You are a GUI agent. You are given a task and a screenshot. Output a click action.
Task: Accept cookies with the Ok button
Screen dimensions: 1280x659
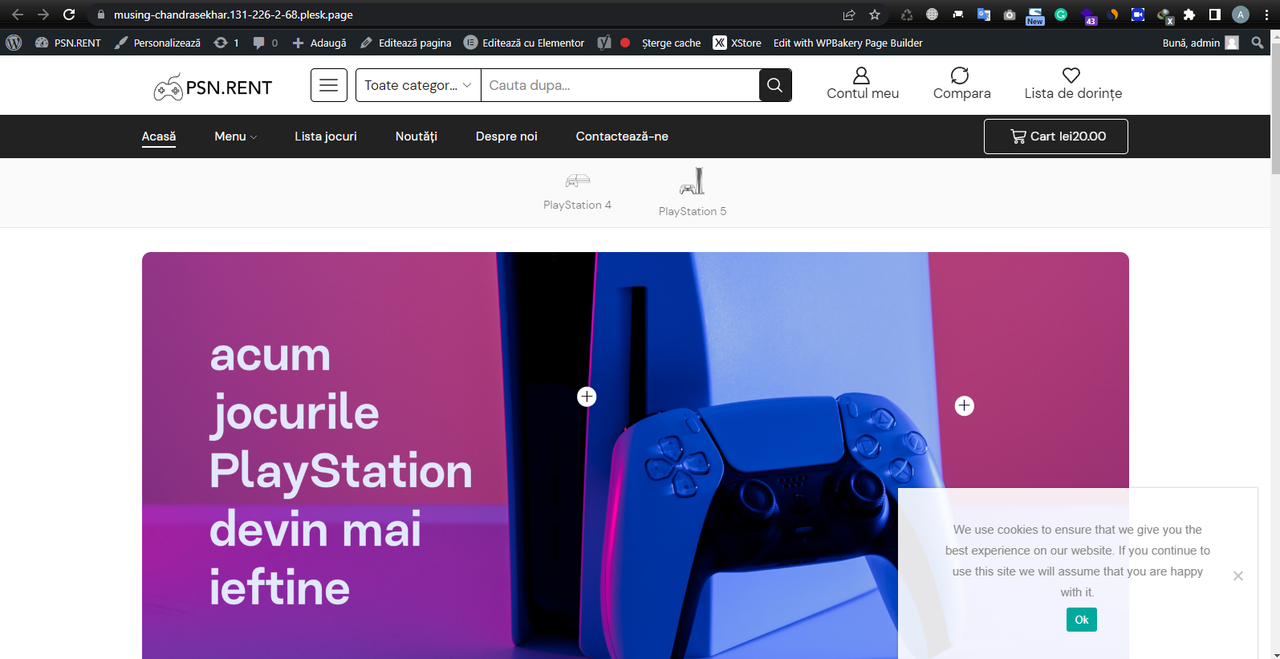pyautogui.click(x=1081, y=620)
